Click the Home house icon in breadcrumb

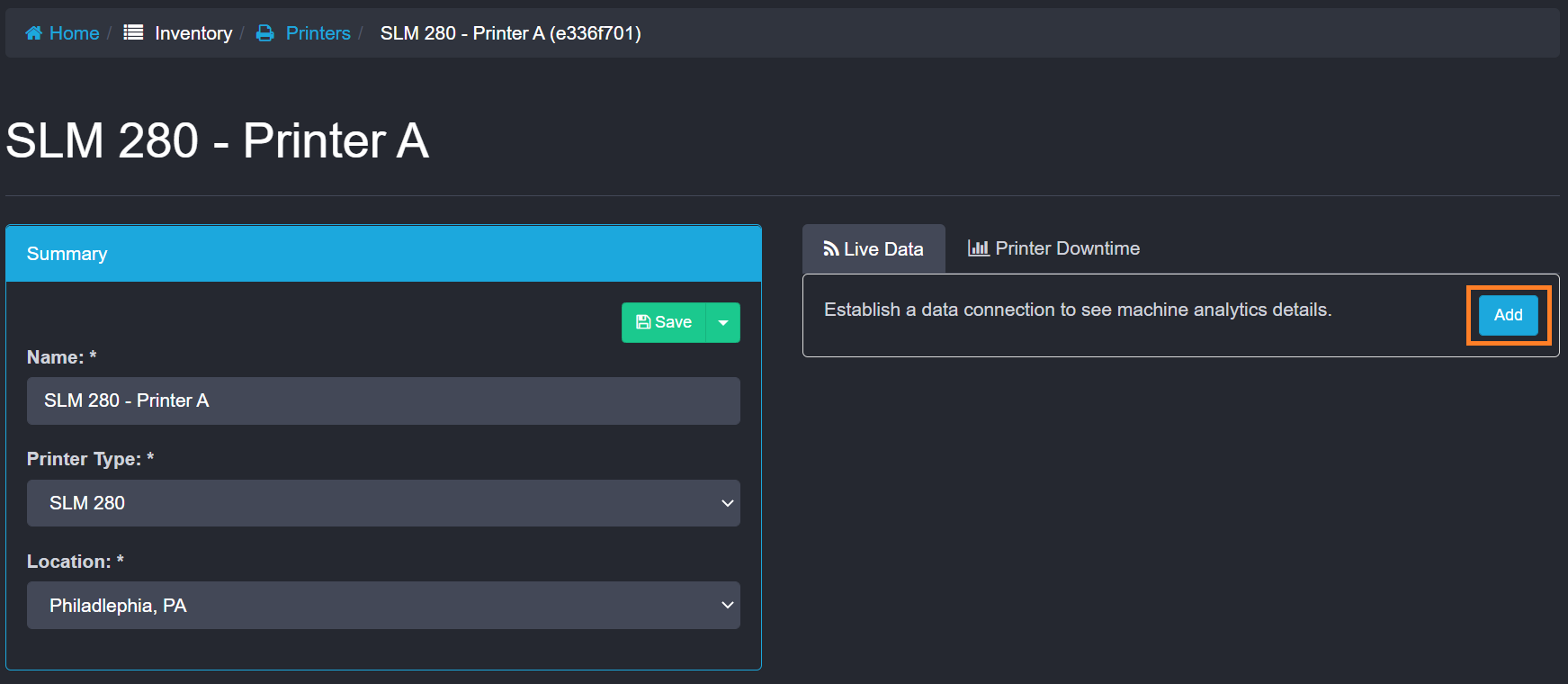33,33
